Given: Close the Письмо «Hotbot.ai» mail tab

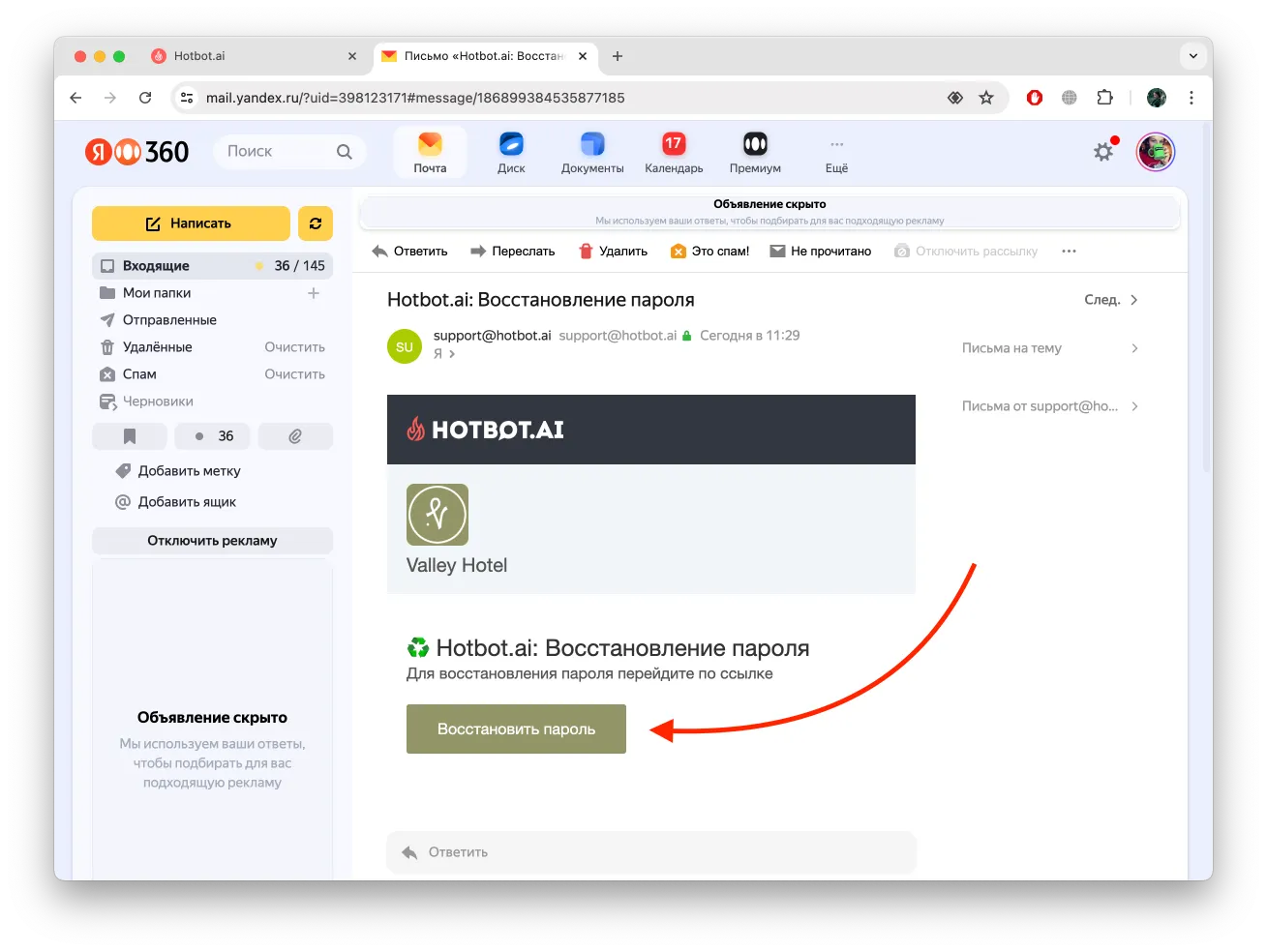Looking at the screenshot, I should coord(583,56).
